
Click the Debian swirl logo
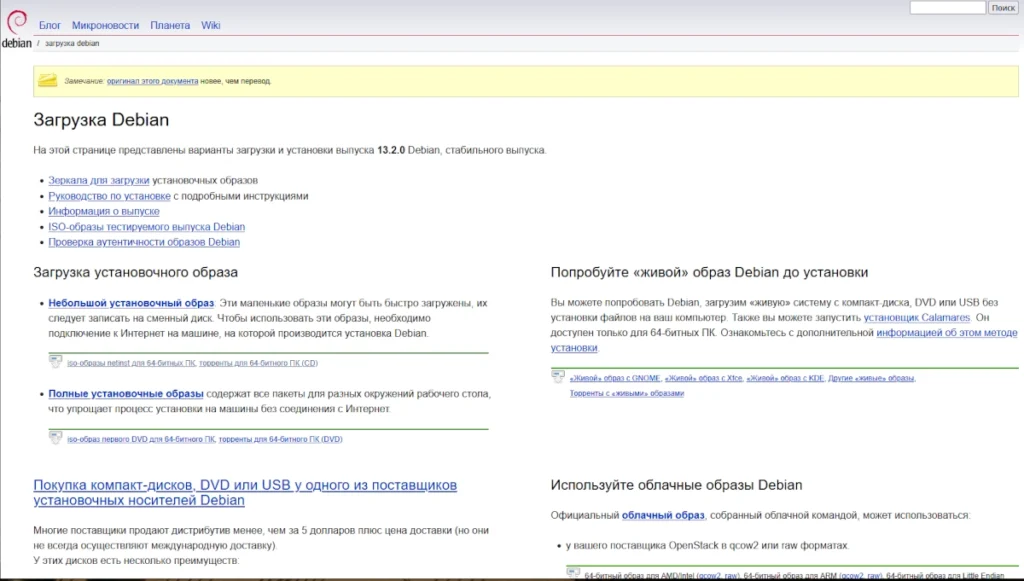(x=17, y=23)
